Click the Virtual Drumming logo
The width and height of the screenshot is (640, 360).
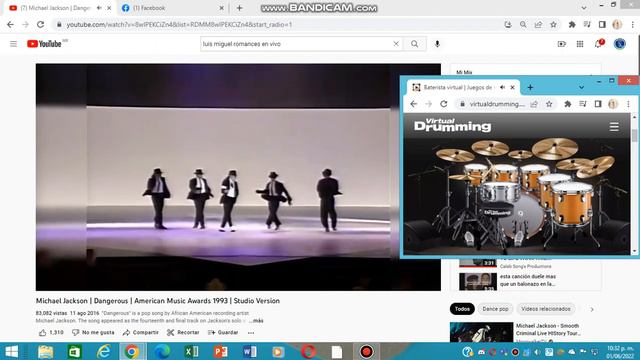[452, 125]
